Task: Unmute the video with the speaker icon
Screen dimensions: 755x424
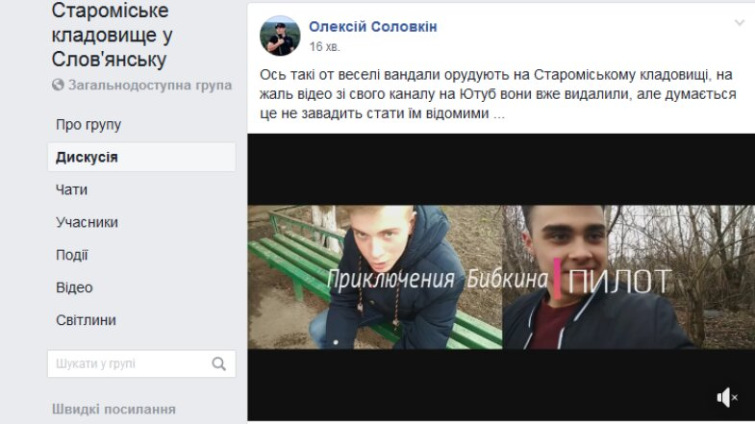Action: pos(727,398)
